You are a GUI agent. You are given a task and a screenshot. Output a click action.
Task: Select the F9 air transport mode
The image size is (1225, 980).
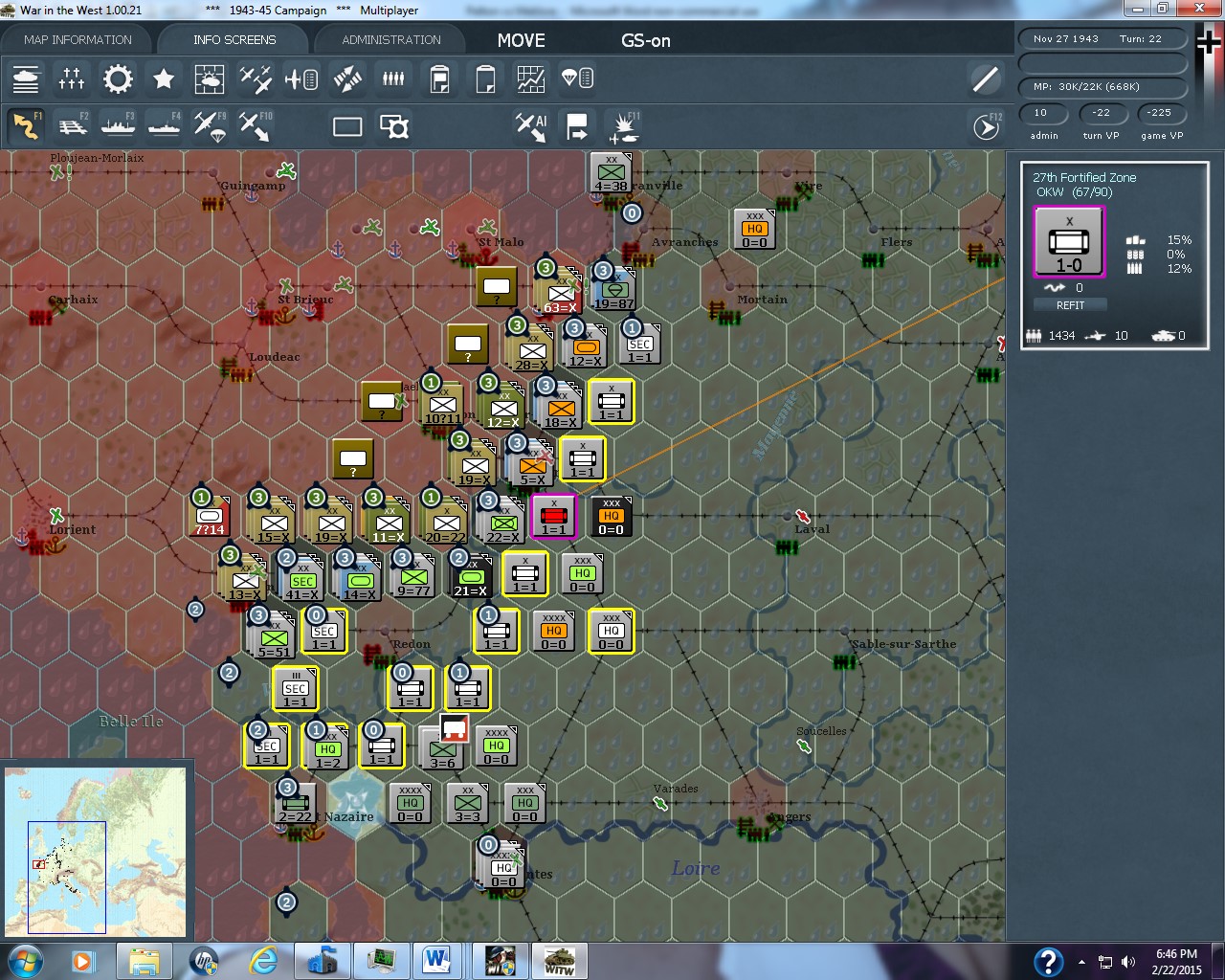click(x=210, y=126)
